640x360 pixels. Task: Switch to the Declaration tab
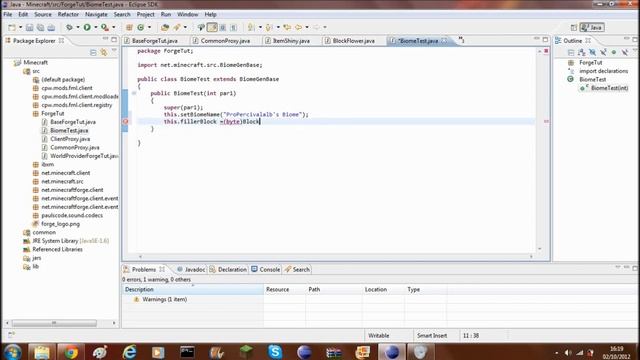point(228,269)
